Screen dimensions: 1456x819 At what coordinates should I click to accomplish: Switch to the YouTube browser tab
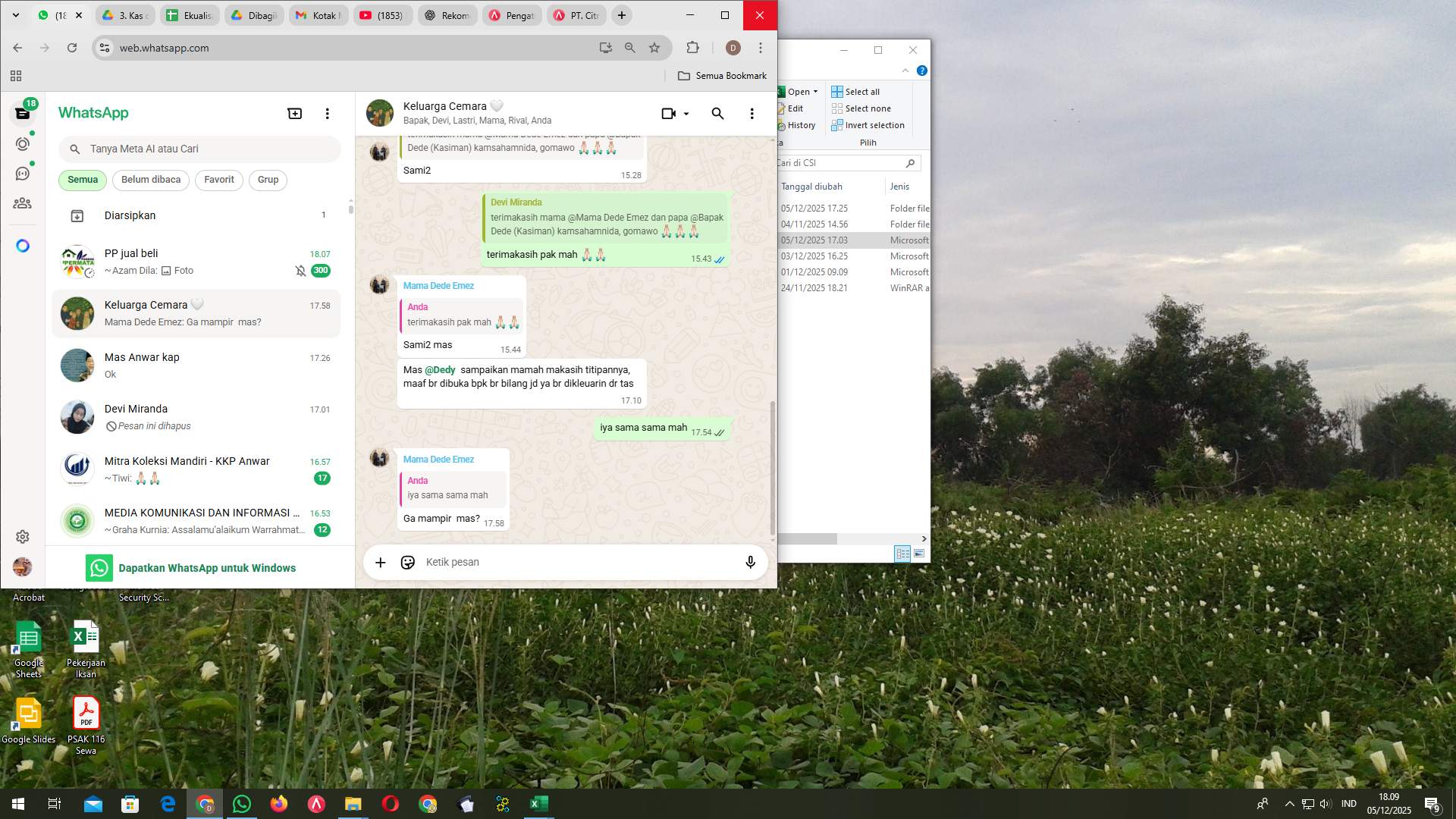tap(383, 15)
